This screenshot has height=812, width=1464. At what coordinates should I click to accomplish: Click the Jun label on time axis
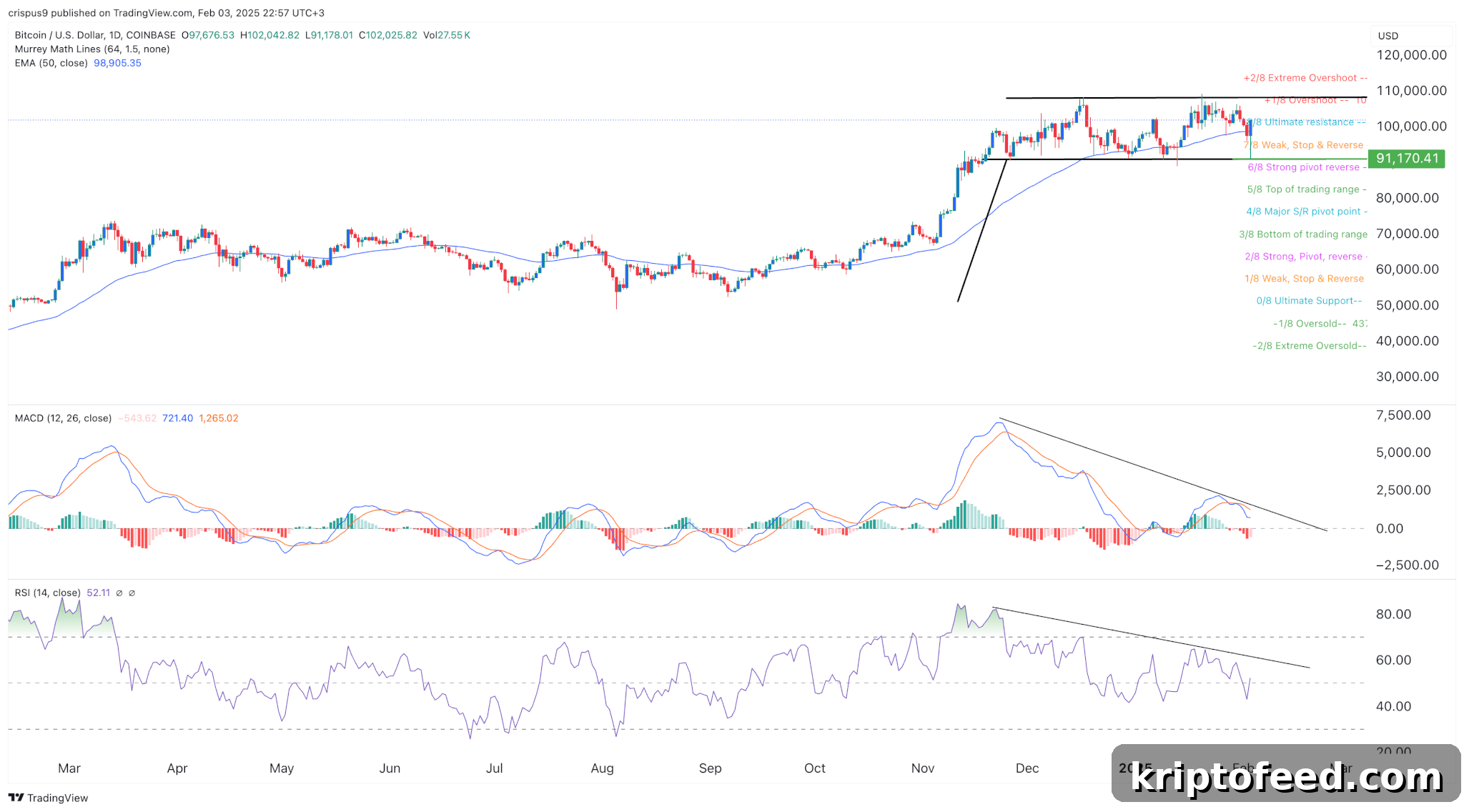click(x=390, y=768)
